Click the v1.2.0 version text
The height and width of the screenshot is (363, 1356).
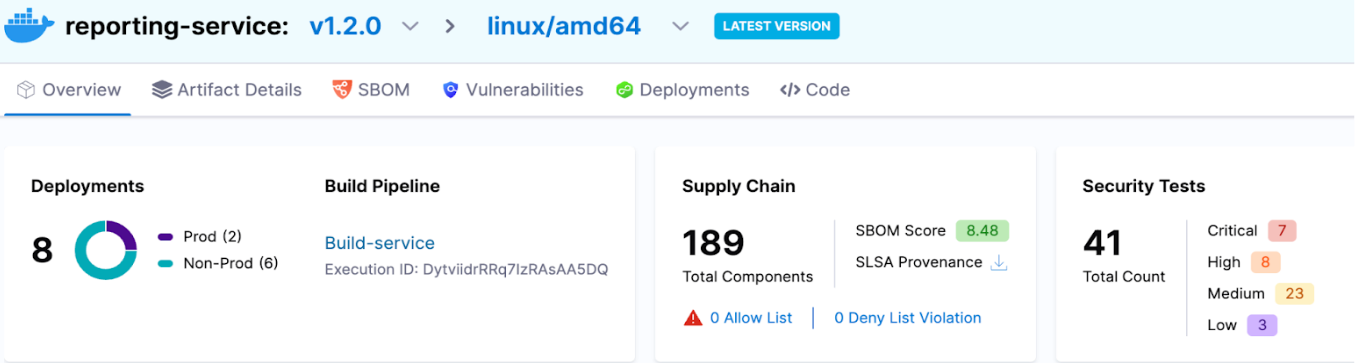[345, 27]
